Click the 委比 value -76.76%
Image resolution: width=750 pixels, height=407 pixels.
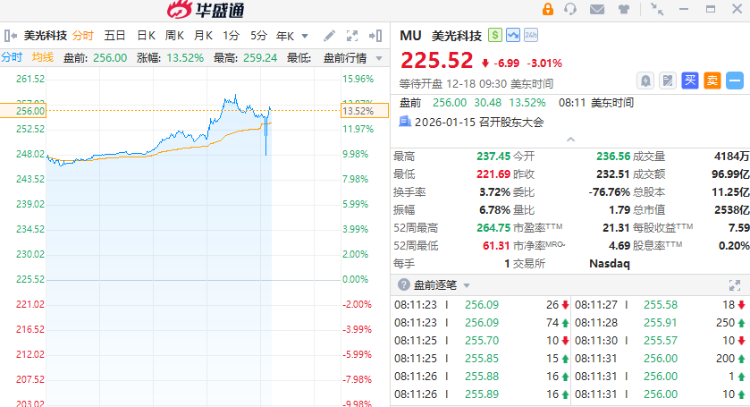point(609,192)
